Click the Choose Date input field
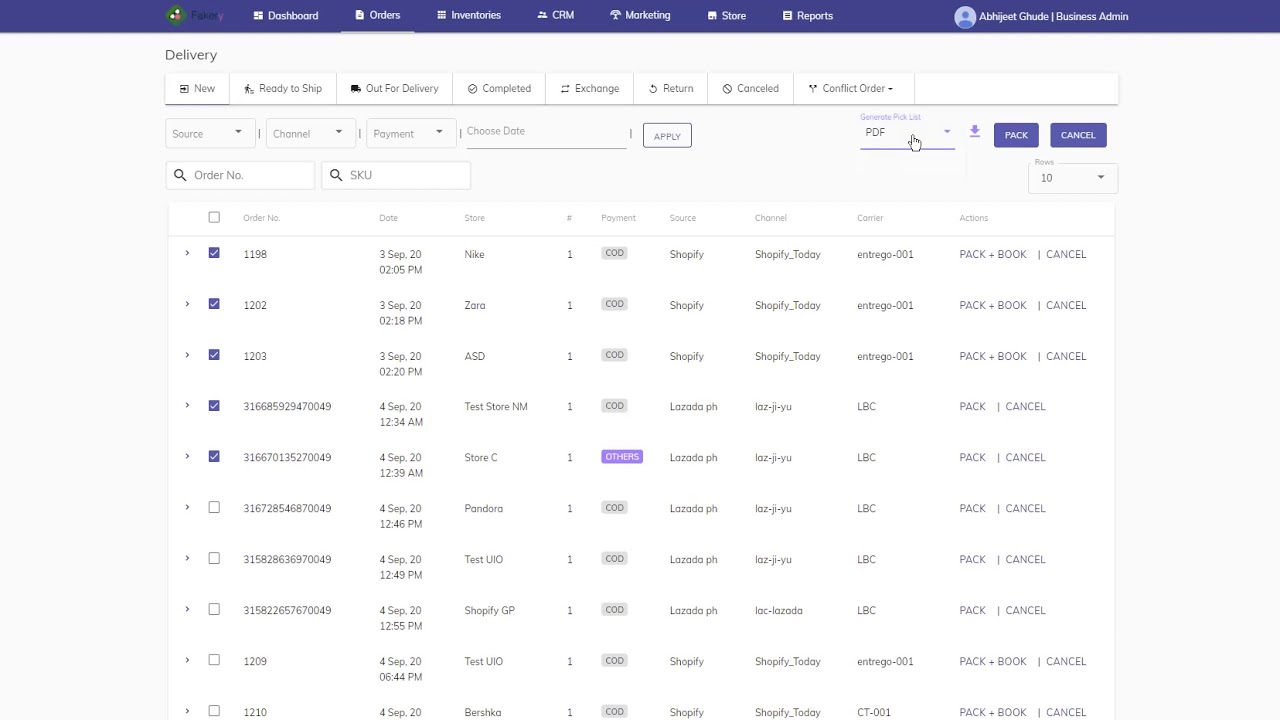This screenshot has height=720, width=1280. coord(546,132)
